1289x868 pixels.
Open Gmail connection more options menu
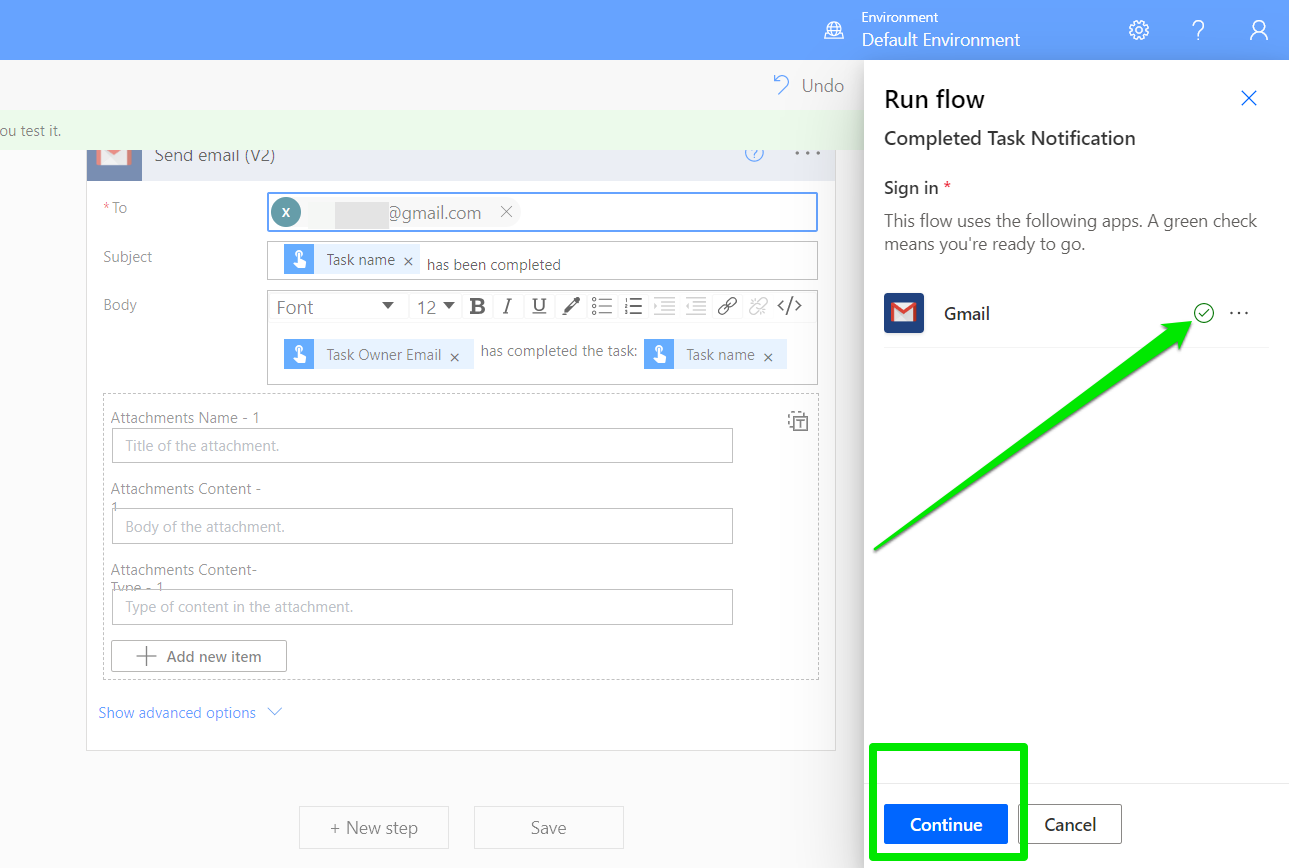point(1239,313)
